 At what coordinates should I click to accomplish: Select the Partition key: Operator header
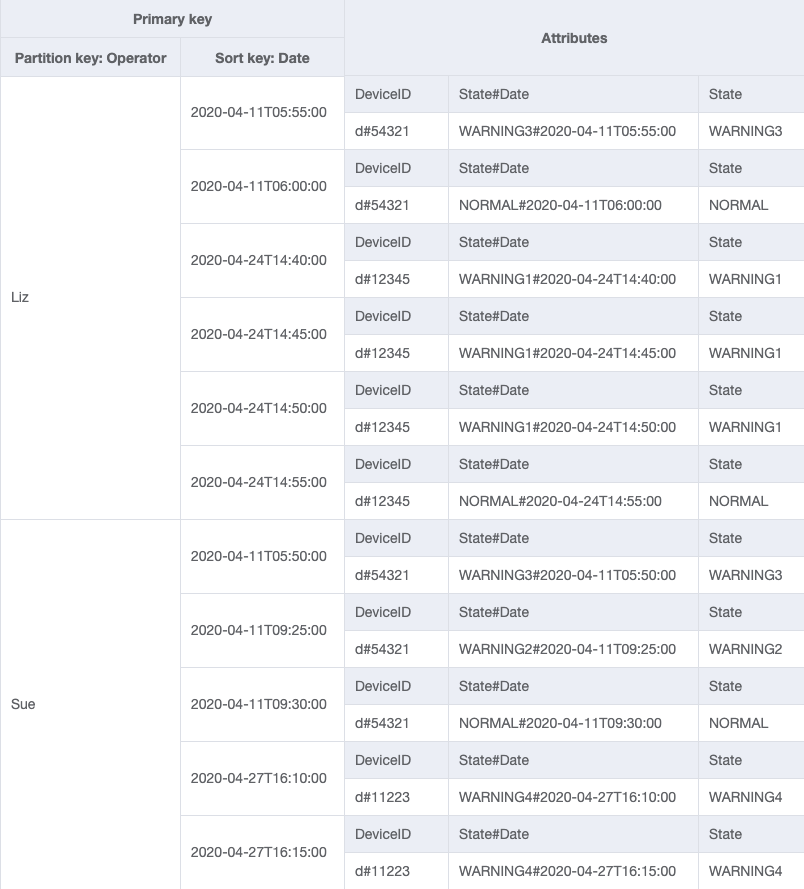(x=90, y=58)
